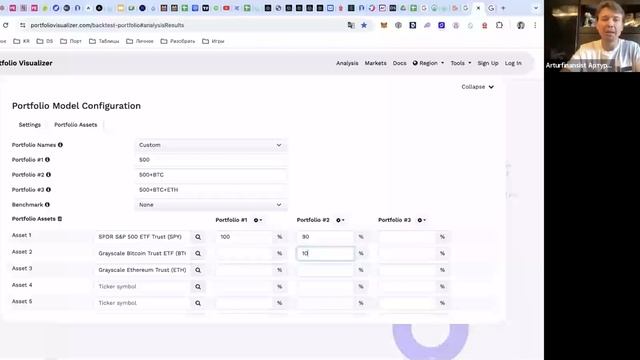Open the Разобрать bookmarks folder
The height and width of the screenshot is (360, 640).
(178, 41)
